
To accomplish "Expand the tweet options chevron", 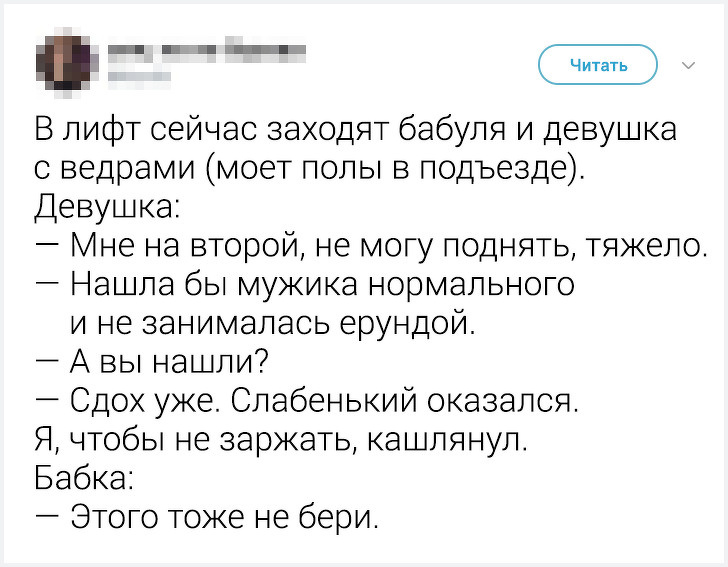I will [688, 66].
